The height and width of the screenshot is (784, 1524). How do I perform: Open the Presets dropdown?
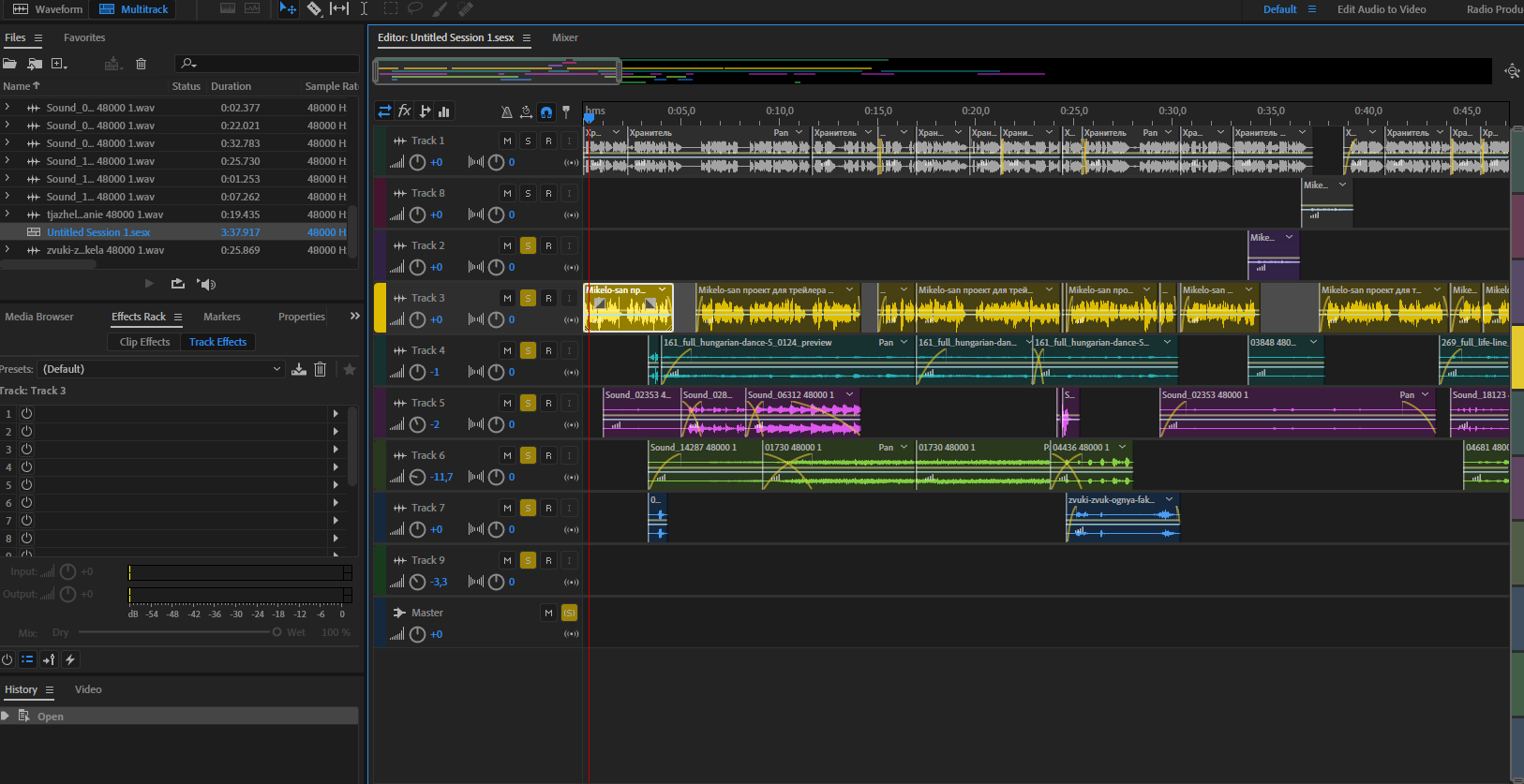[161, 369]
